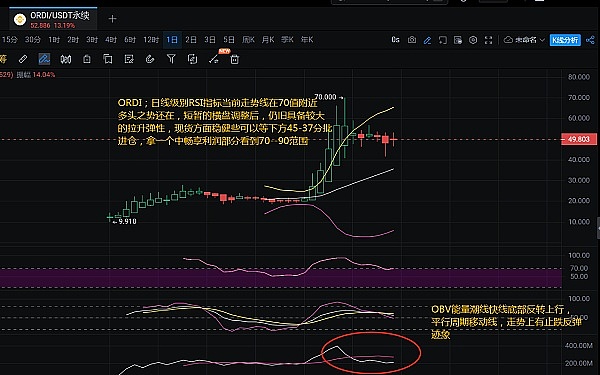The width and height of the screenshot is (600, 375).
Task: Share the chart with share icon
Action: (590, 40)
